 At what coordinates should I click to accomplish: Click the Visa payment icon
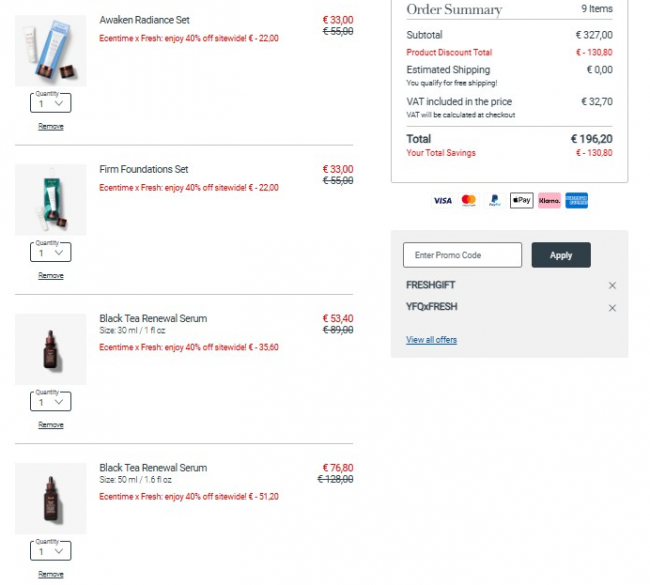coord(442,201)
